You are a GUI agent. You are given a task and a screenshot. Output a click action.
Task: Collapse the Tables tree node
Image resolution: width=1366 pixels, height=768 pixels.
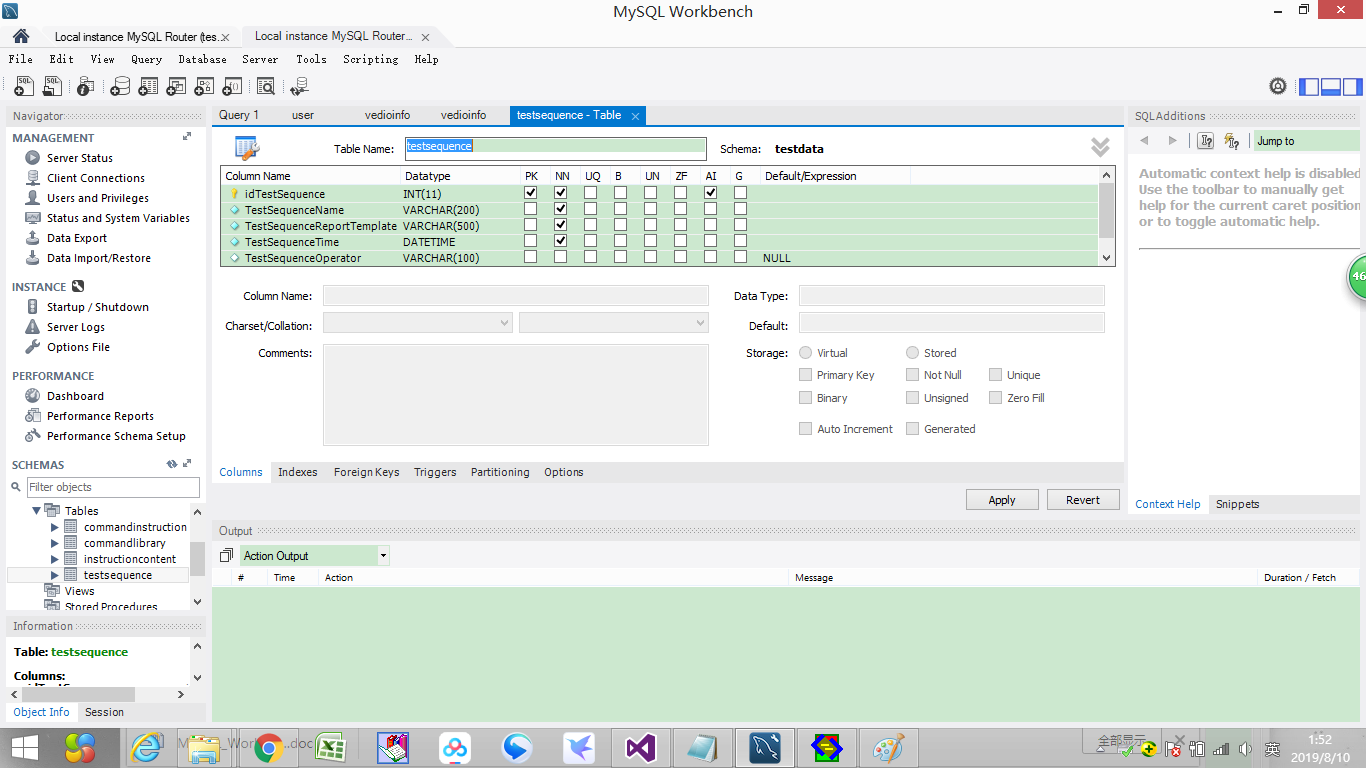coord(37,510)
